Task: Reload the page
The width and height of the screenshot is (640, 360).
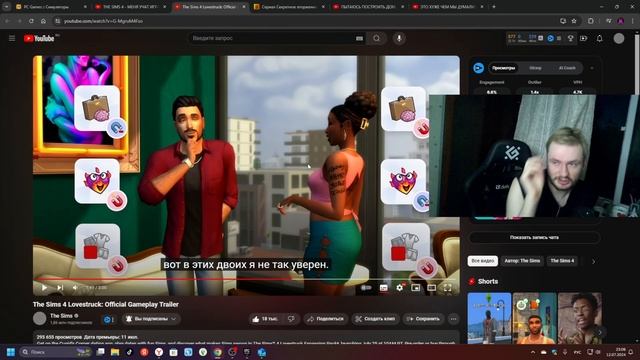Action: (x=31, y=21)
